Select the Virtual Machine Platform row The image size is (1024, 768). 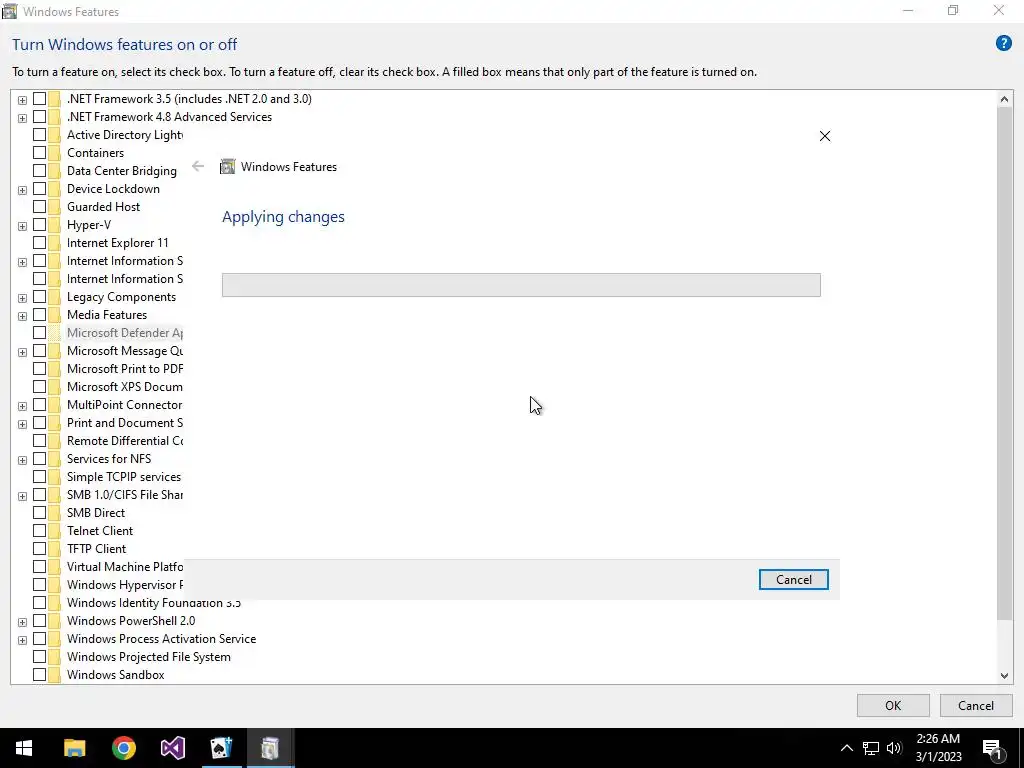pyautogui.click(x=125, y=567)
